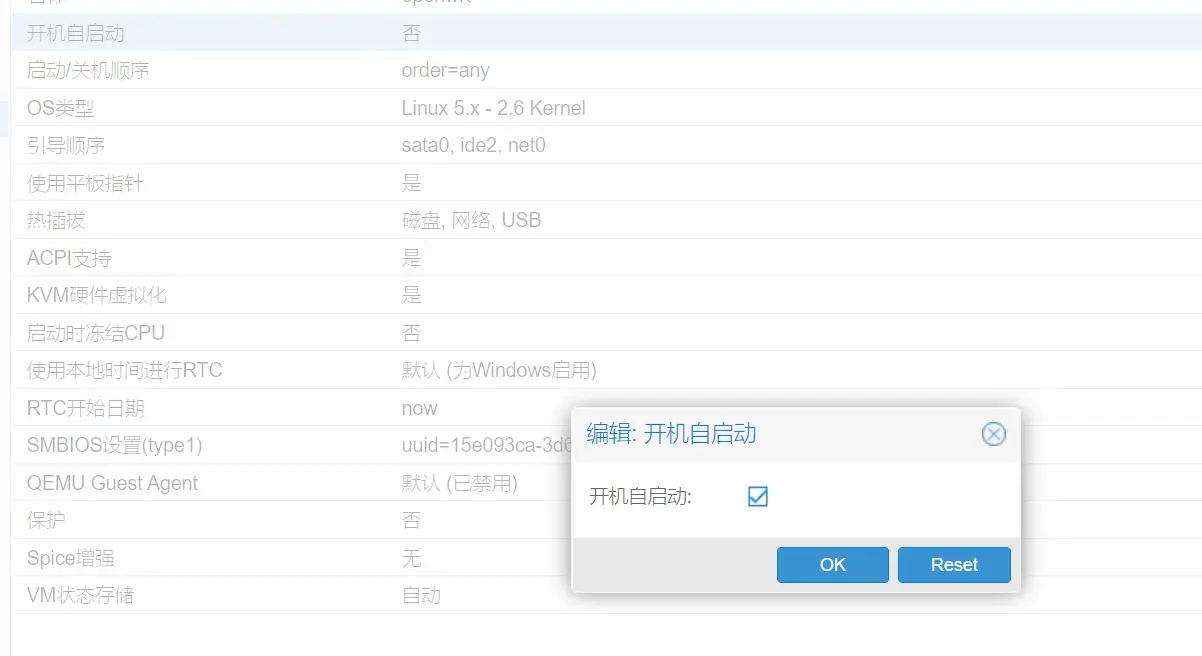Select the 启动/关机顺序 row
Screen dimensions: 1202x656
pyautogui.click(x=607, y=70)
